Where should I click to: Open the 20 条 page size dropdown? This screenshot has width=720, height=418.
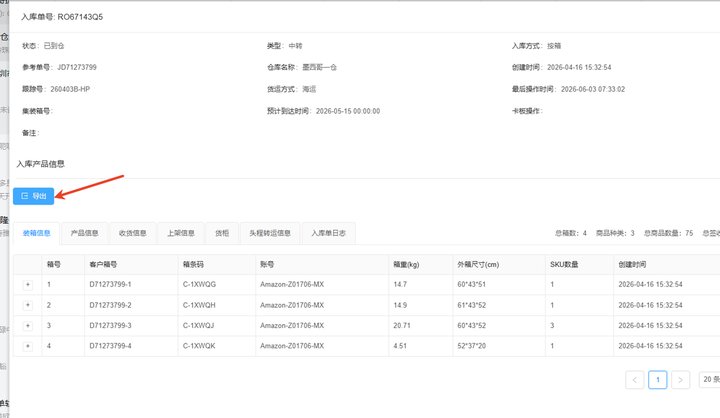[709, 379]
